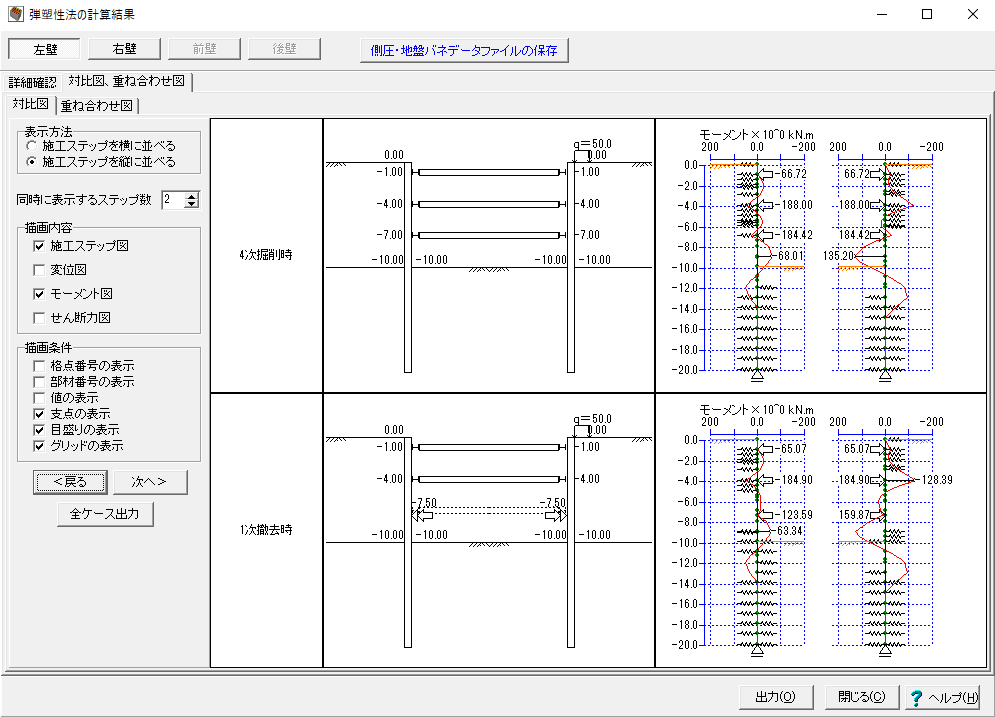Click the pin support triangle in bottom-left moment chart
The image size is (995, 717).
757,650
